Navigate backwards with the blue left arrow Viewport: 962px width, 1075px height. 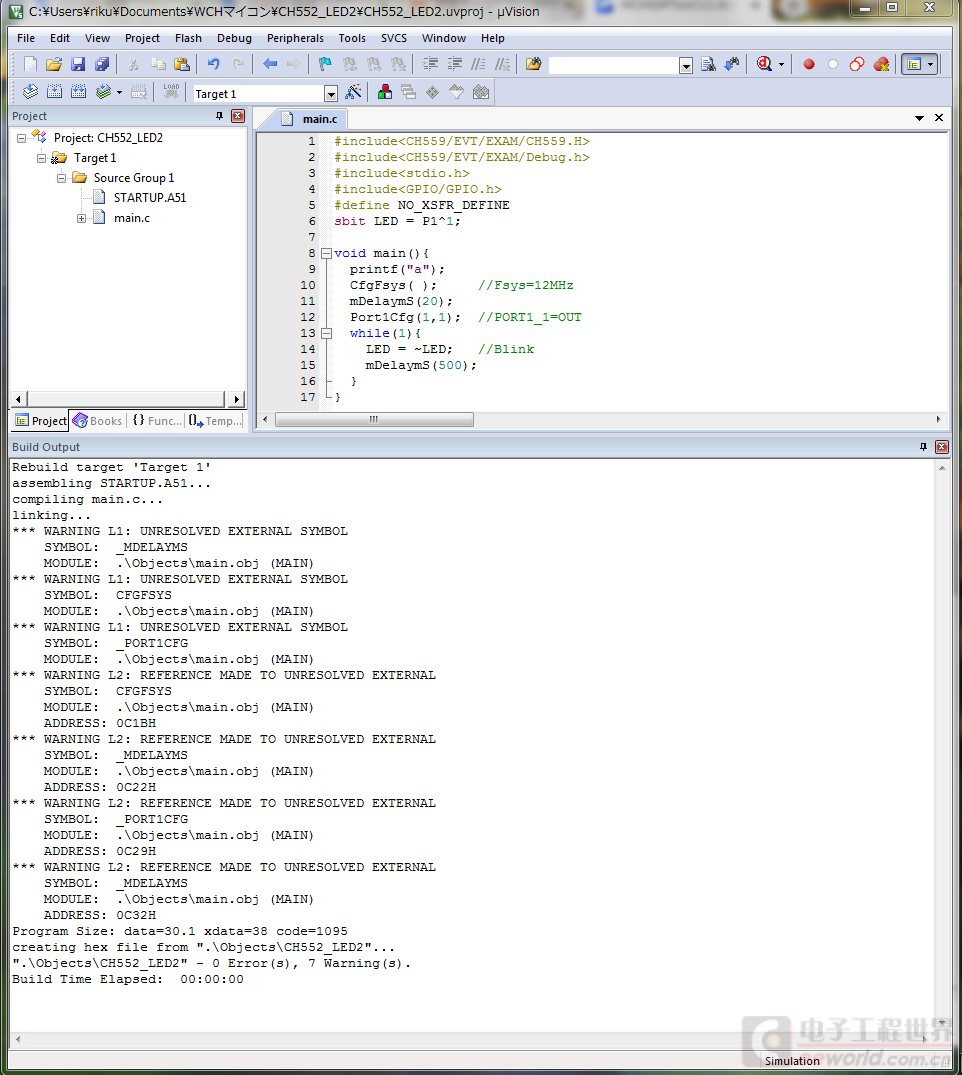click(270, 64)
